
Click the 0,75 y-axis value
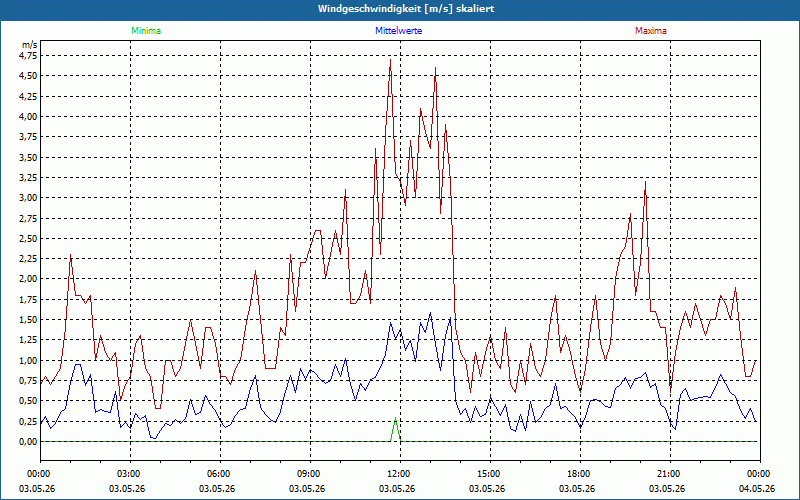(29, 381)
